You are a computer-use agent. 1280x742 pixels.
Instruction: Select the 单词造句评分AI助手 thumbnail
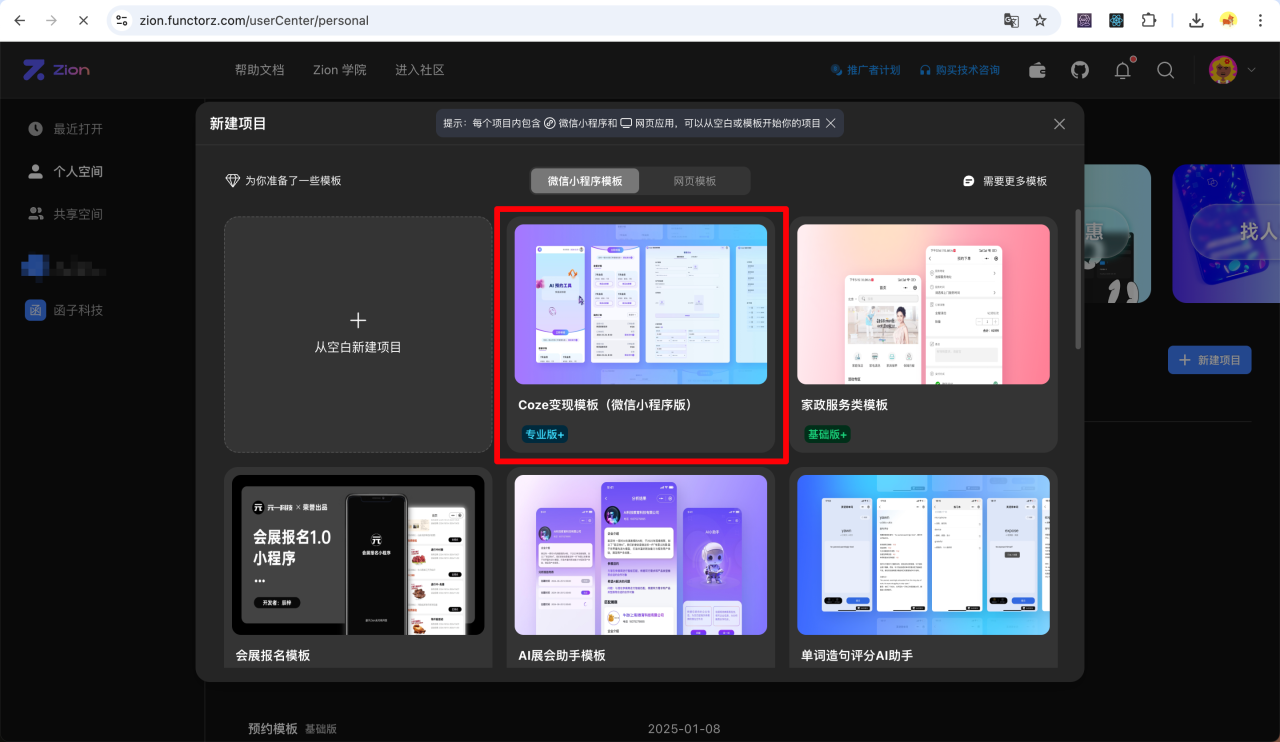923,555
